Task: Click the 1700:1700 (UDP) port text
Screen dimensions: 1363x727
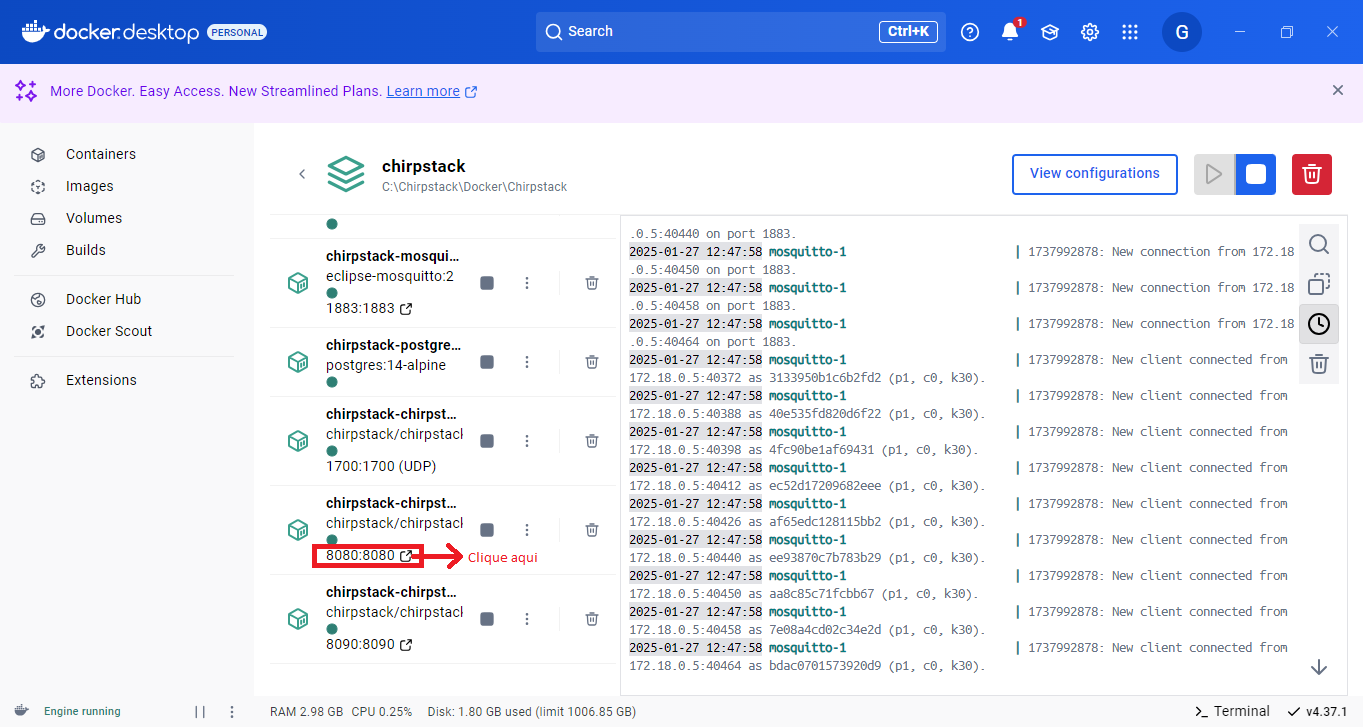Action: click(x=381, y=466)
